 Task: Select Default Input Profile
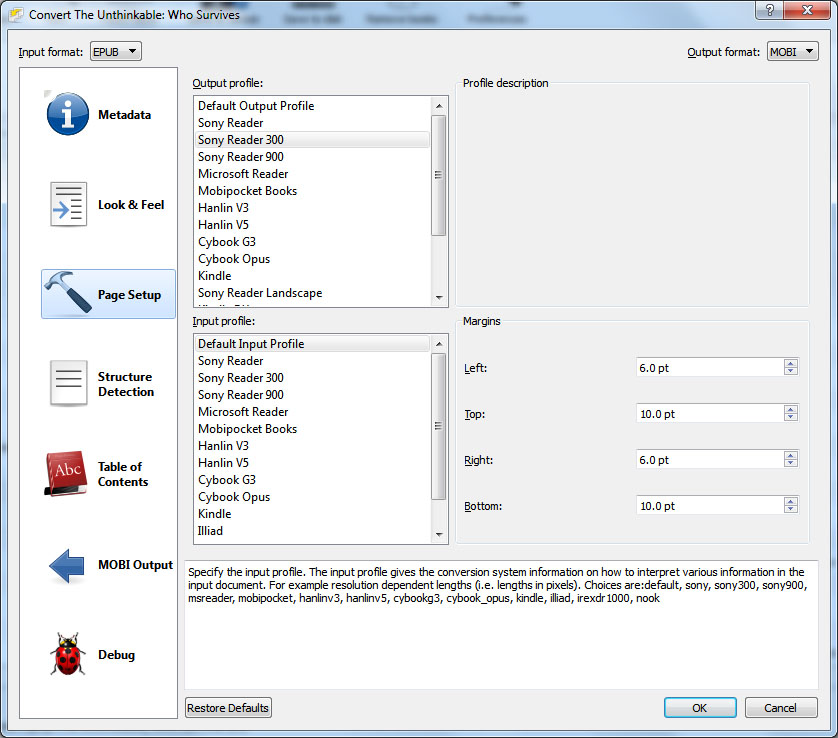pos(312,344)
